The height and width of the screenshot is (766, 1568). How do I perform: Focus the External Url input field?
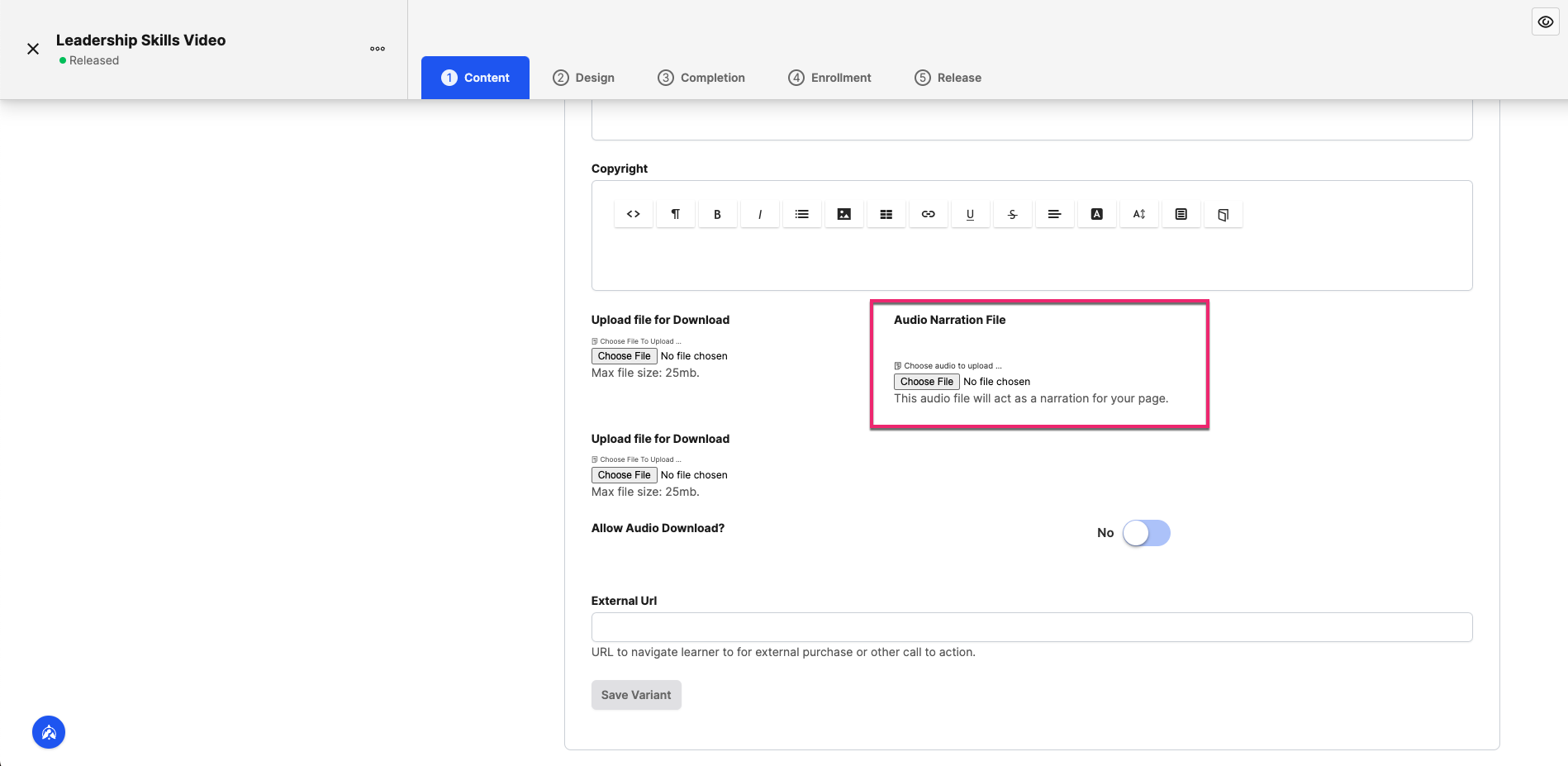[1032, 627]
